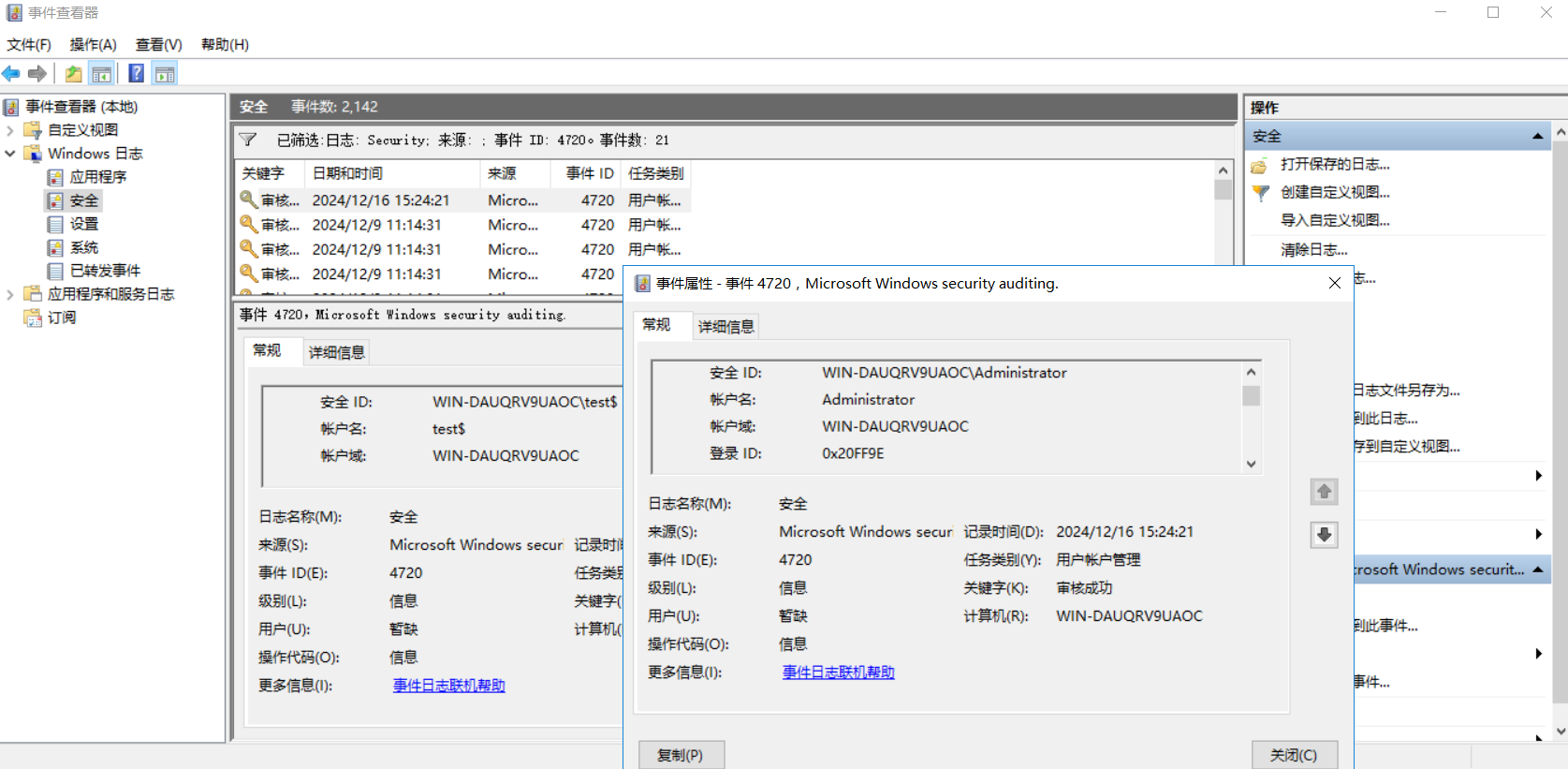The width and height of the screenshot is (1568, 769).
Task: Click the 0x20FF9E logon ID value
Action: [853, 453]
